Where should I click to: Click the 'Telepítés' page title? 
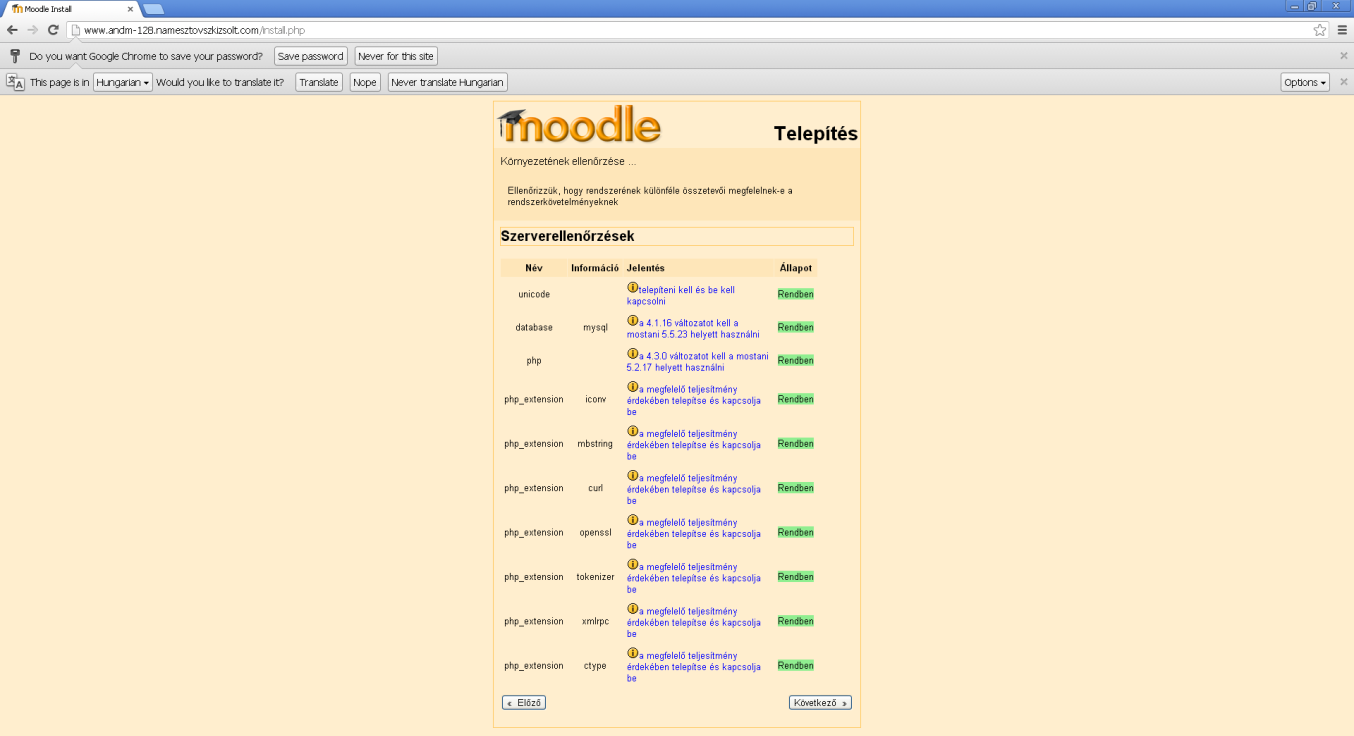point(816,134)
